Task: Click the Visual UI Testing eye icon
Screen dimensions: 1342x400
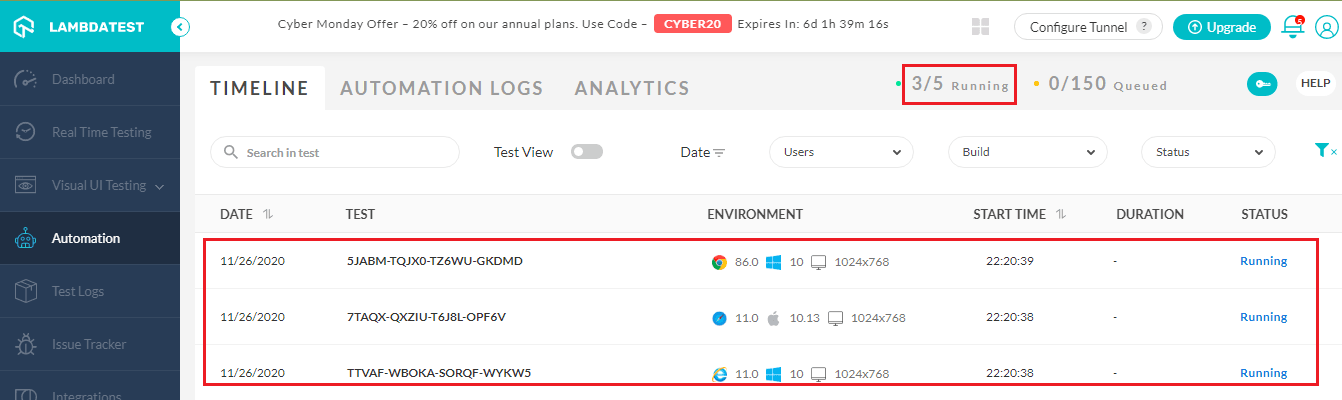Action: click(26, 185)
